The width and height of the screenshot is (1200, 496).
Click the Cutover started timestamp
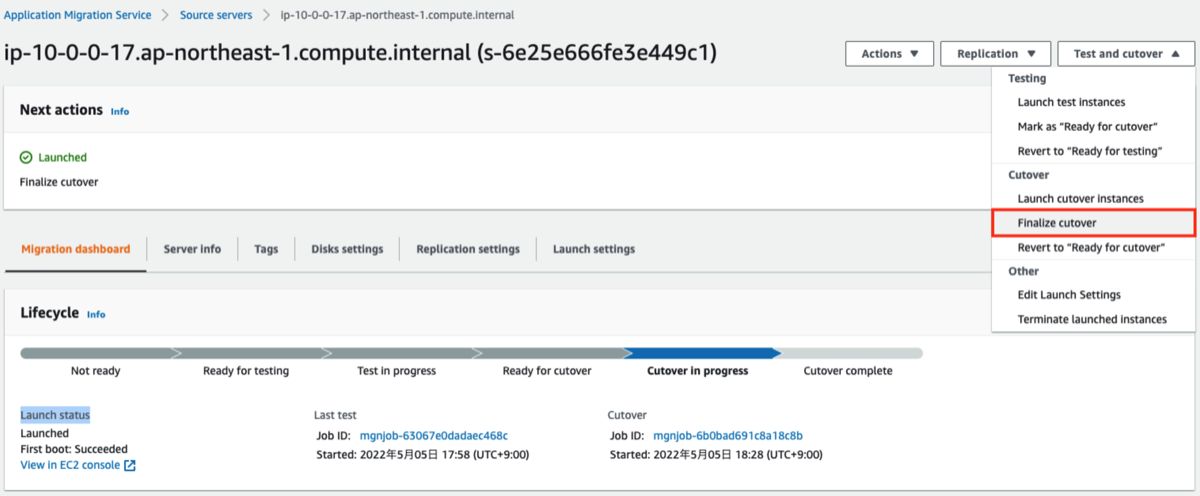(715, 454)
